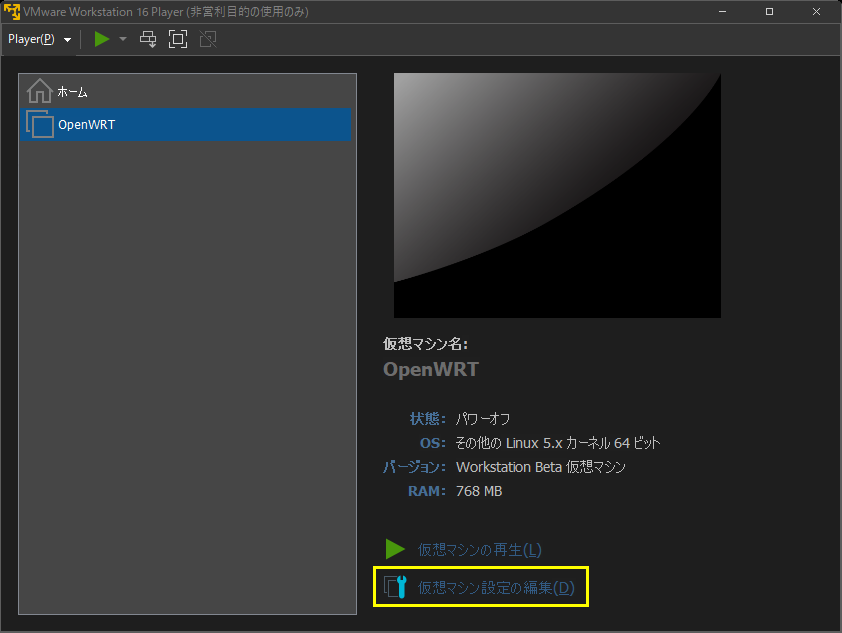Close the VMware Player window
This screenshot has width=842, height=633.
tap(816, 11)
